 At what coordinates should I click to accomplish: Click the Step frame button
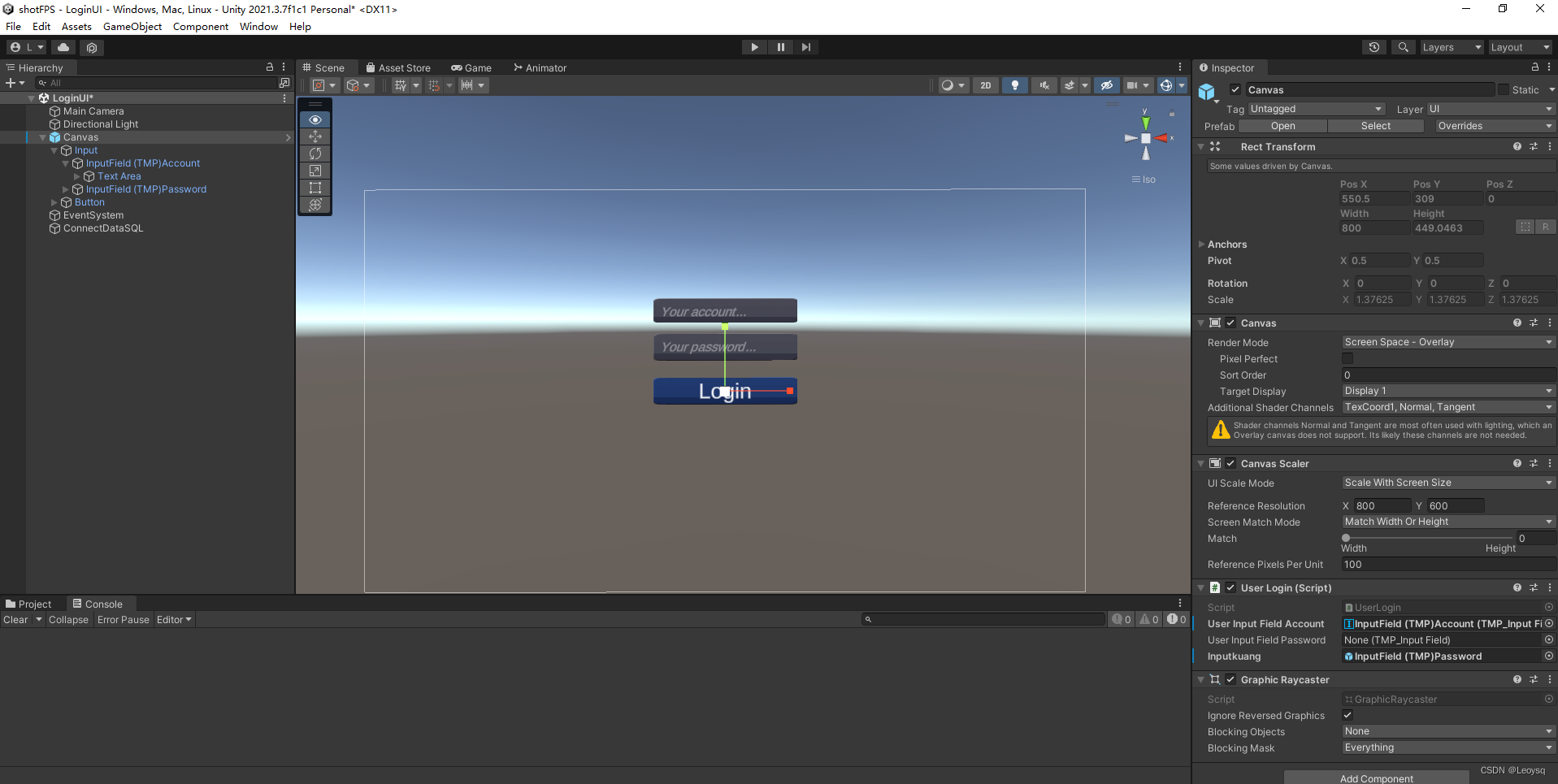pos(806,47)
